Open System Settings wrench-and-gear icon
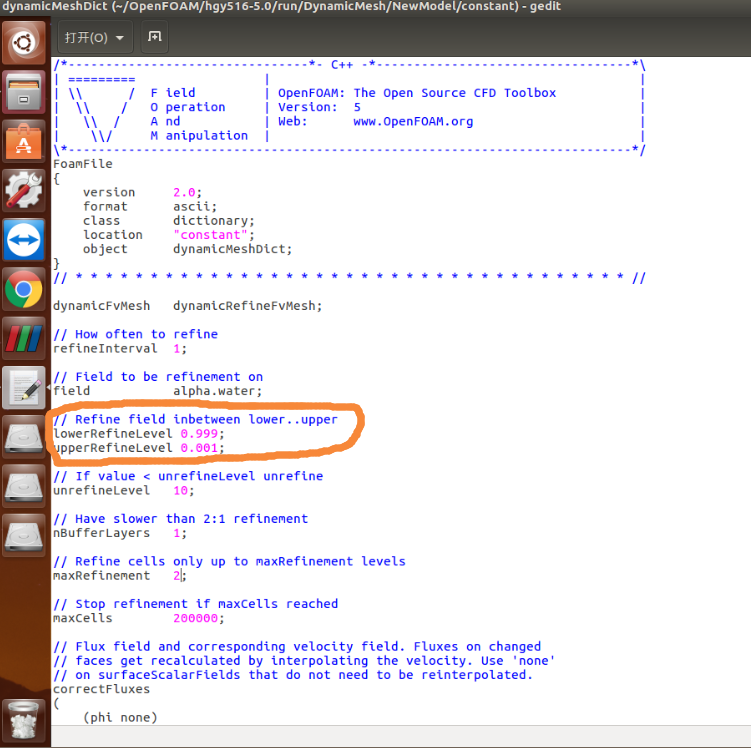This screenshot has height=748, width=751. [24, 190]
